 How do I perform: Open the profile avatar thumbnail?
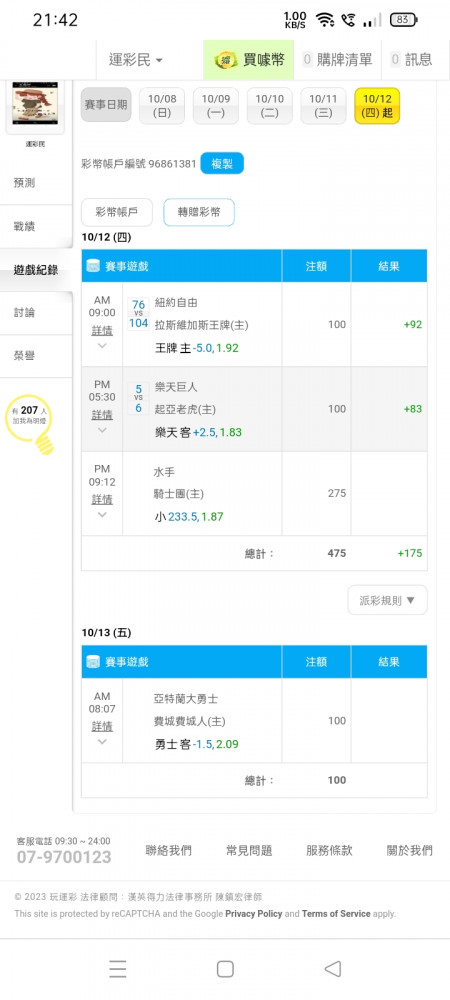(34, 104)
